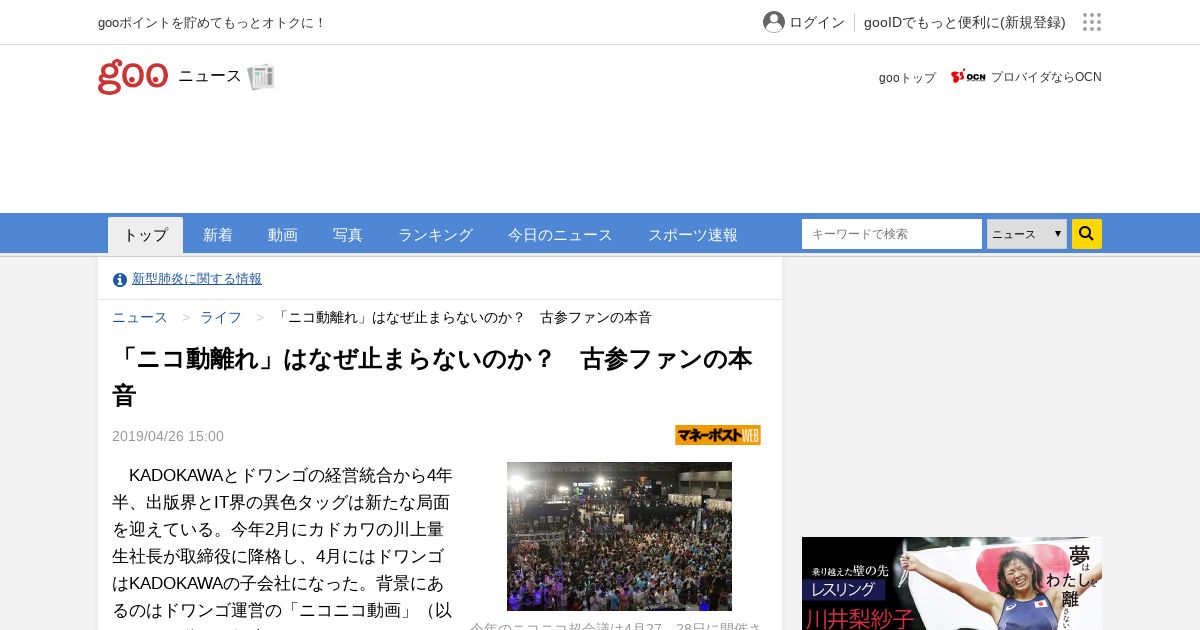The height and width of the screenshot is (630, 1200).
Task: Select the 今日のニュース tab
Action: click(560, 235)
